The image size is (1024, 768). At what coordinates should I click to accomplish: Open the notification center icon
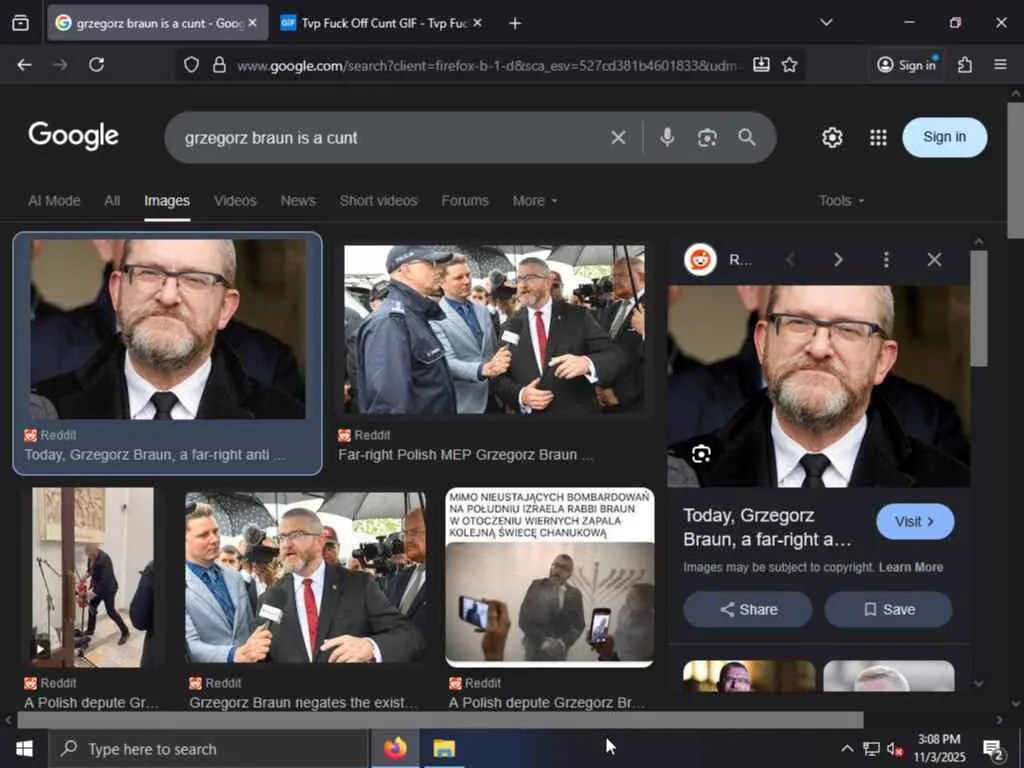[993, 750]
